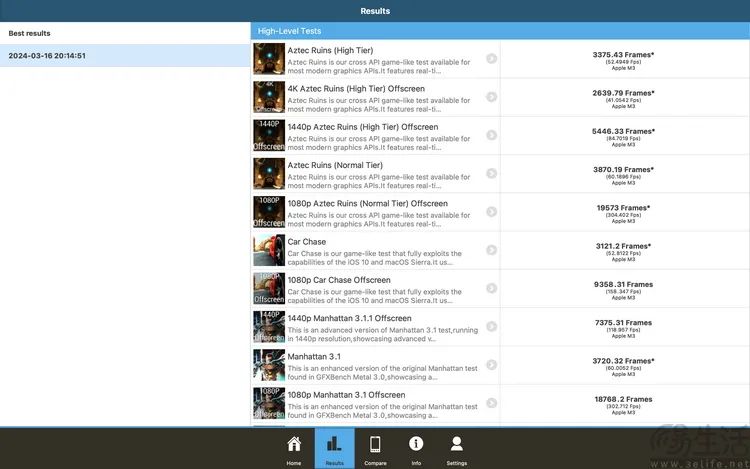Open details arrow for Aztec Ruins (Normal Tier)
750x469 pixels.
[x=491, y=173]
